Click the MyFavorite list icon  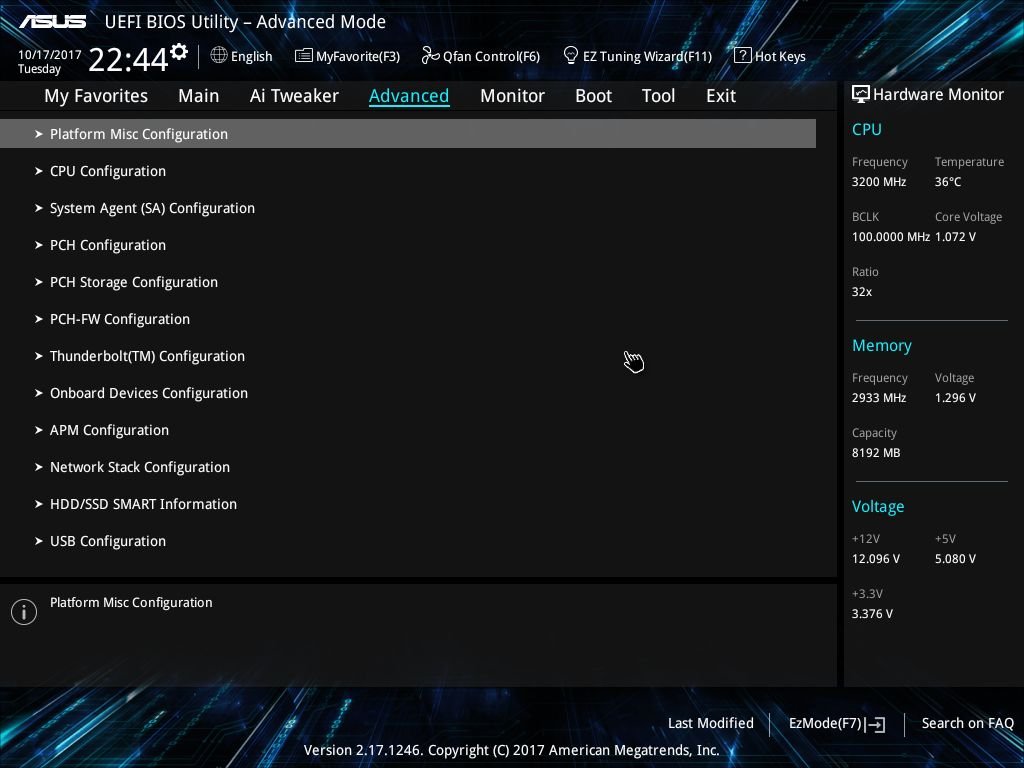point(303,56)
